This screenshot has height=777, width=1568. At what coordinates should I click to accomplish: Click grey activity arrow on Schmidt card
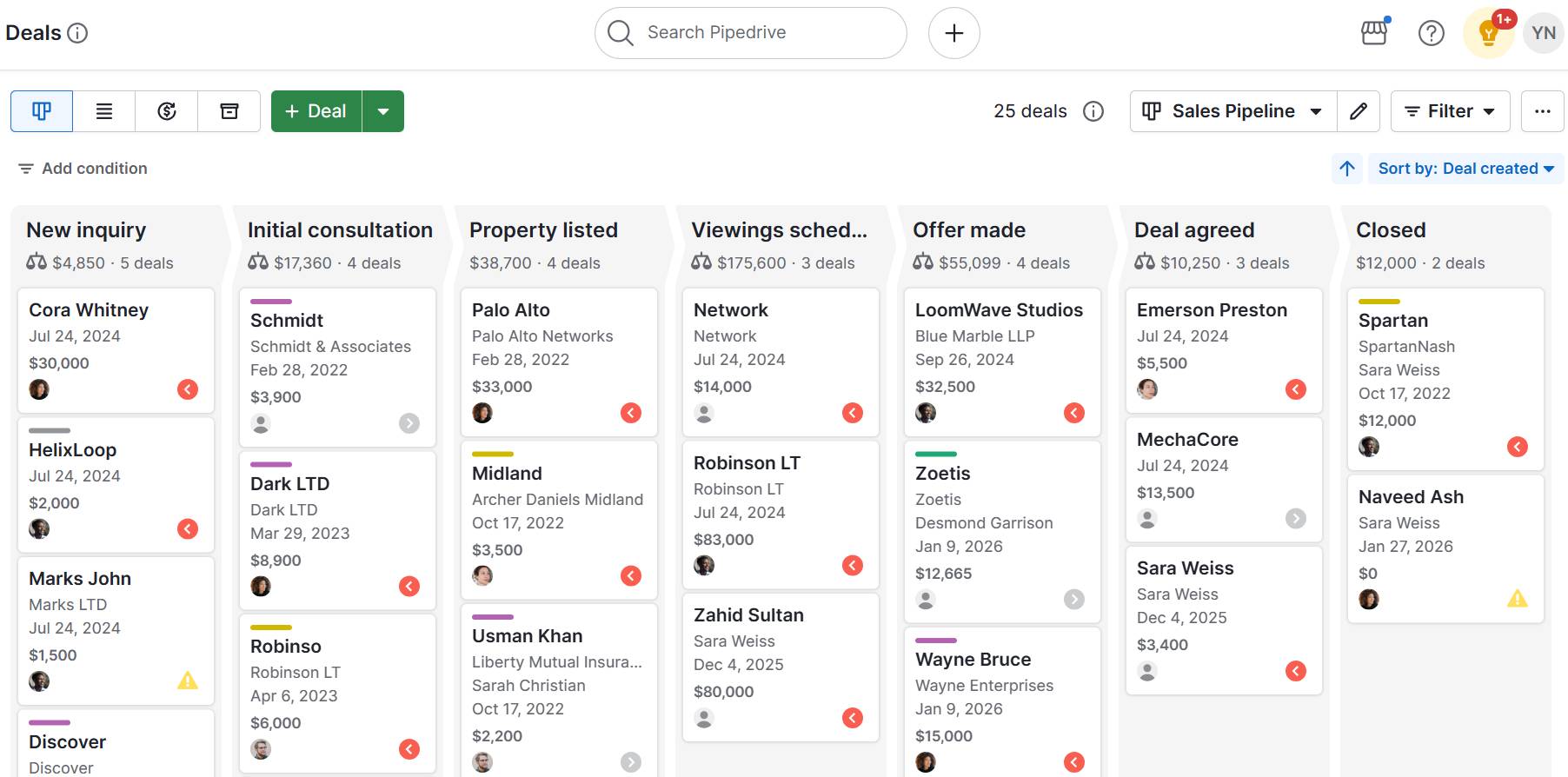409,423
